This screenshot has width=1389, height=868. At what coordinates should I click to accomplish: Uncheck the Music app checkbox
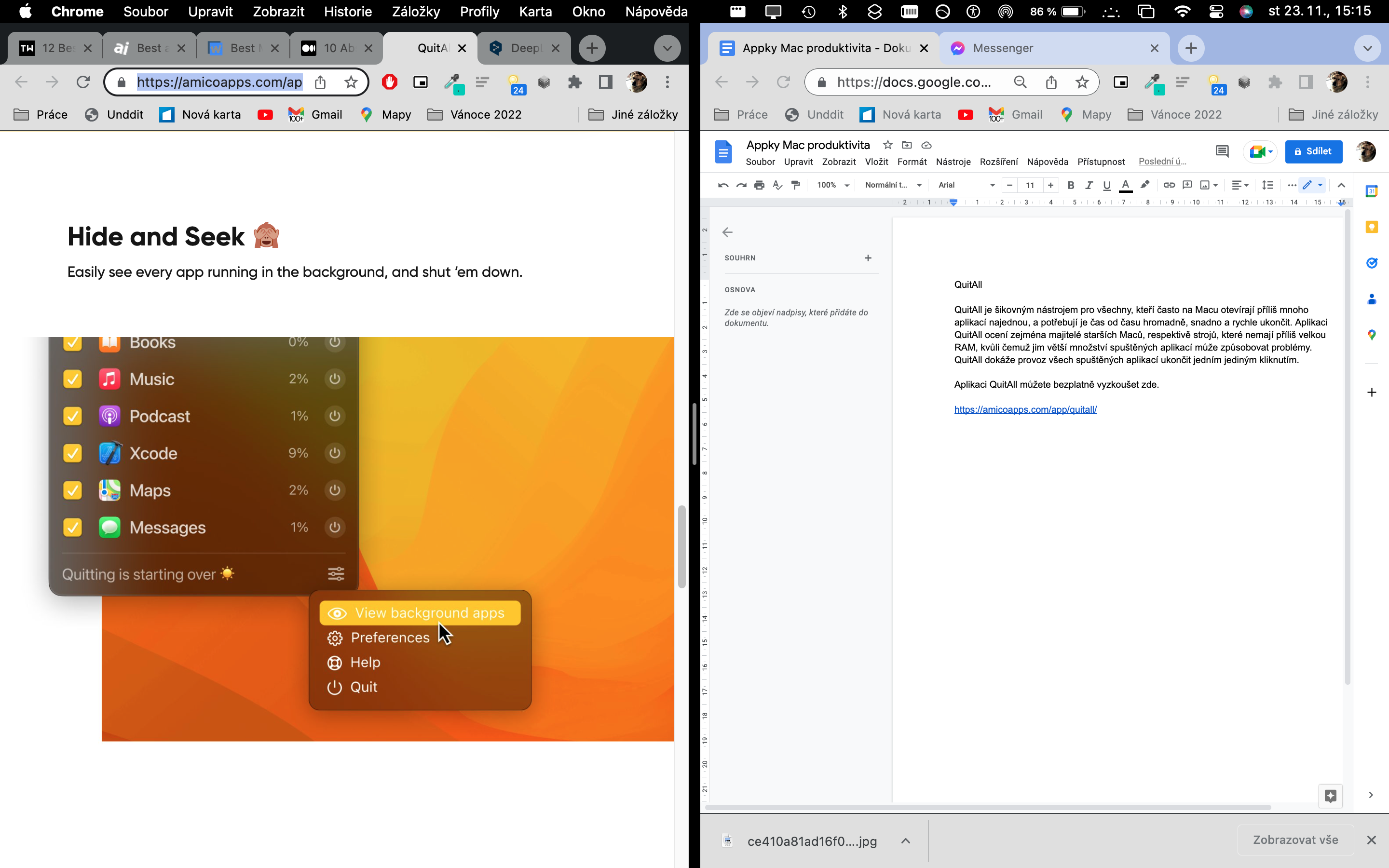pyautogui.click(x=72, y=379)
